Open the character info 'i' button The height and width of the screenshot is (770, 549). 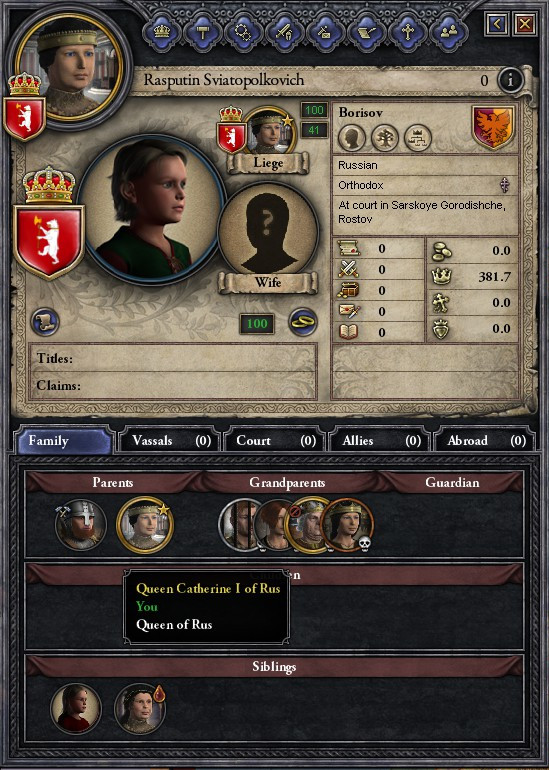(510, 80)
